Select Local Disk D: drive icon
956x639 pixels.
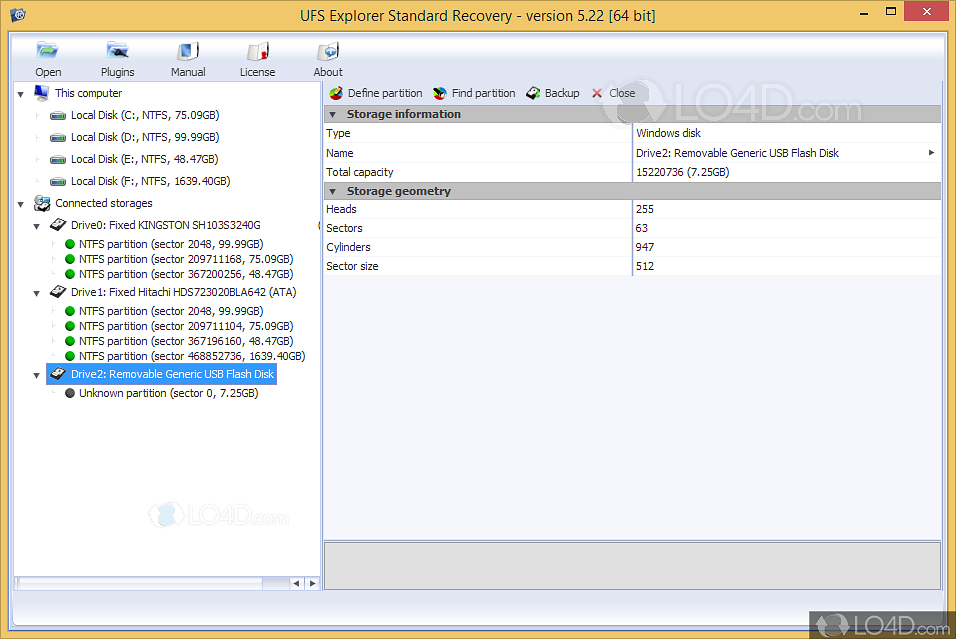coord(58,137)
